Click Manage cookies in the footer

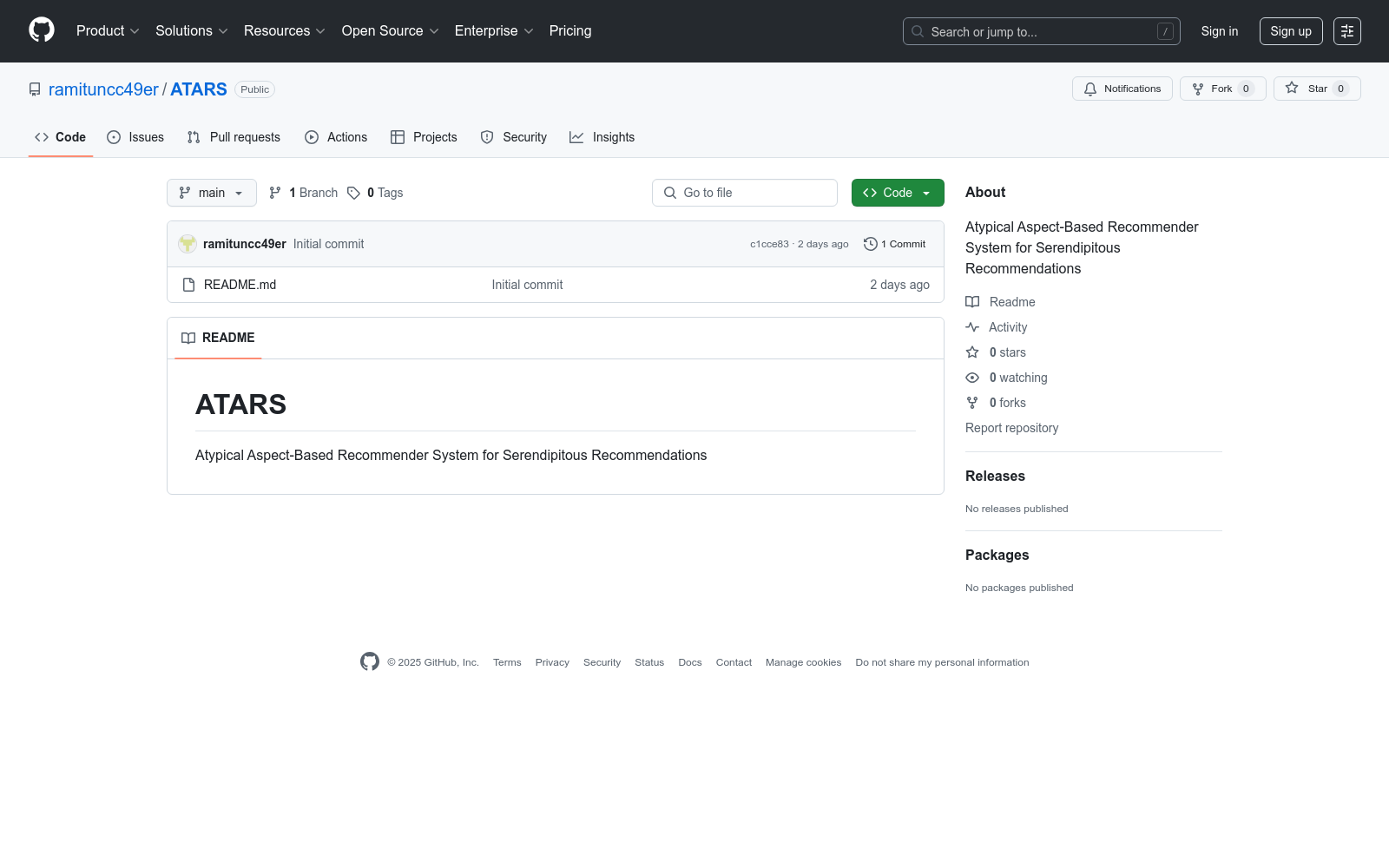pyautogui.click(x=803, y=662)
